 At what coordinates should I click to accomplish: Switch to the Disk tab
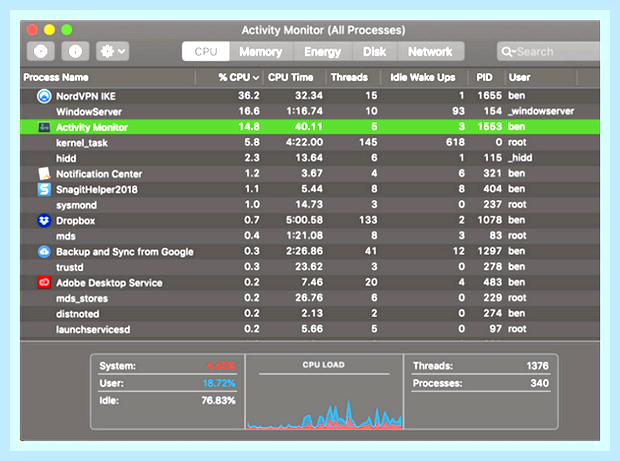(374, 51)
